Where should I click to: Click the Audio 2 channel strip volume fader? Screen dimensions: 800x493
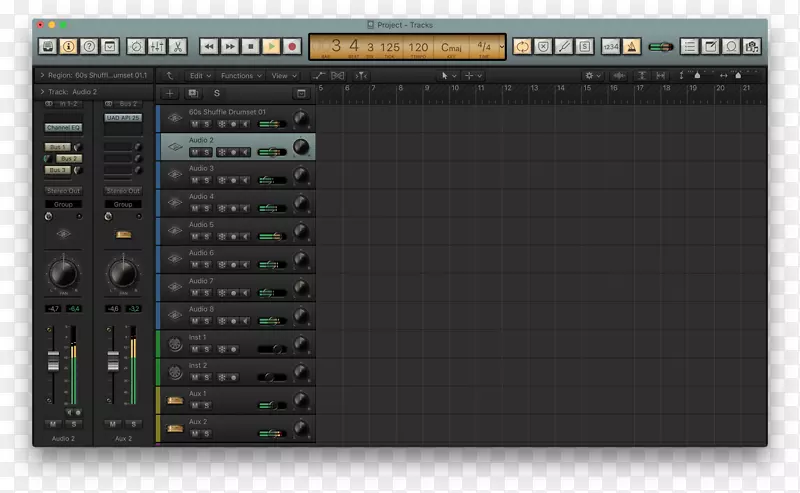click(x=55, y=362)
